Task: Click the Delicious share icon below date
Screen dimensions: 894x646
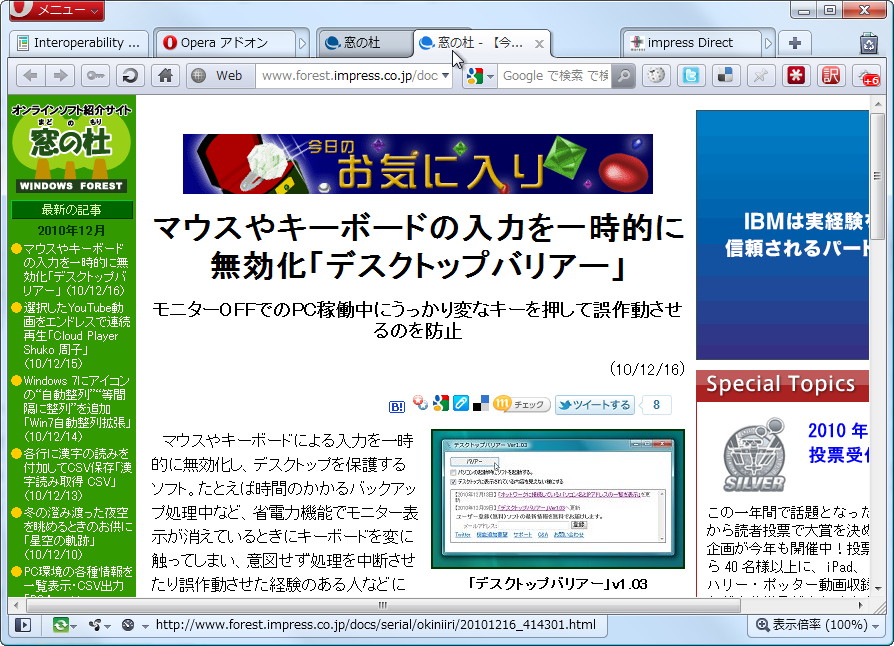Action: click(x=481, y=403)
